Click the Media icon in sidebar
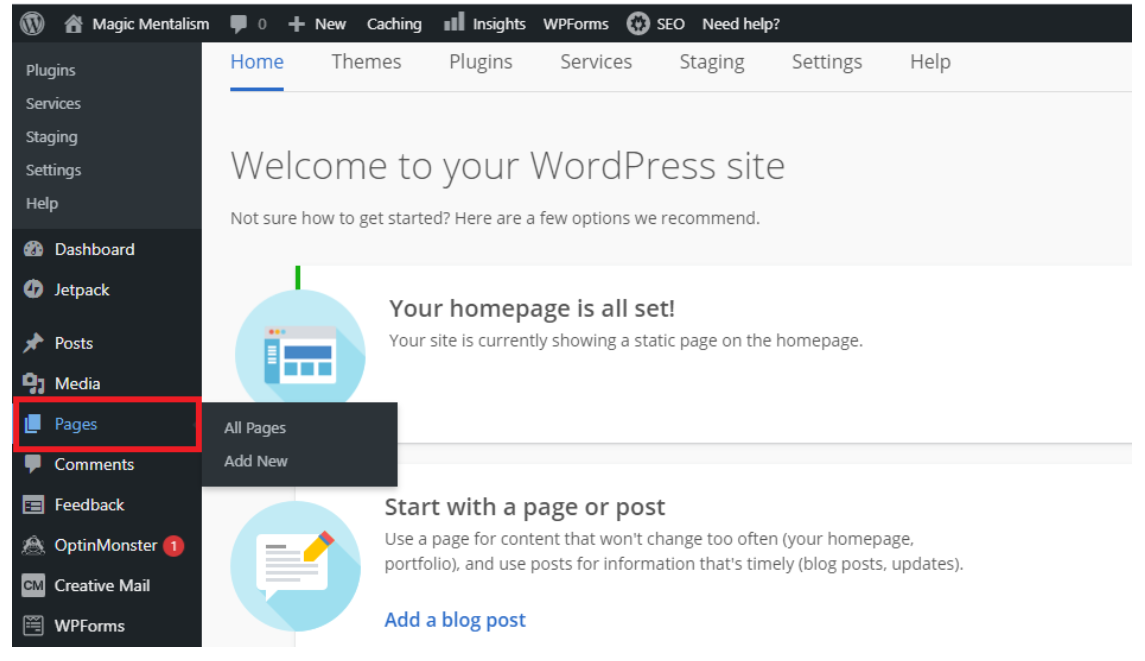This screenshot has width=1145, height=661. [x=34, y=383]
